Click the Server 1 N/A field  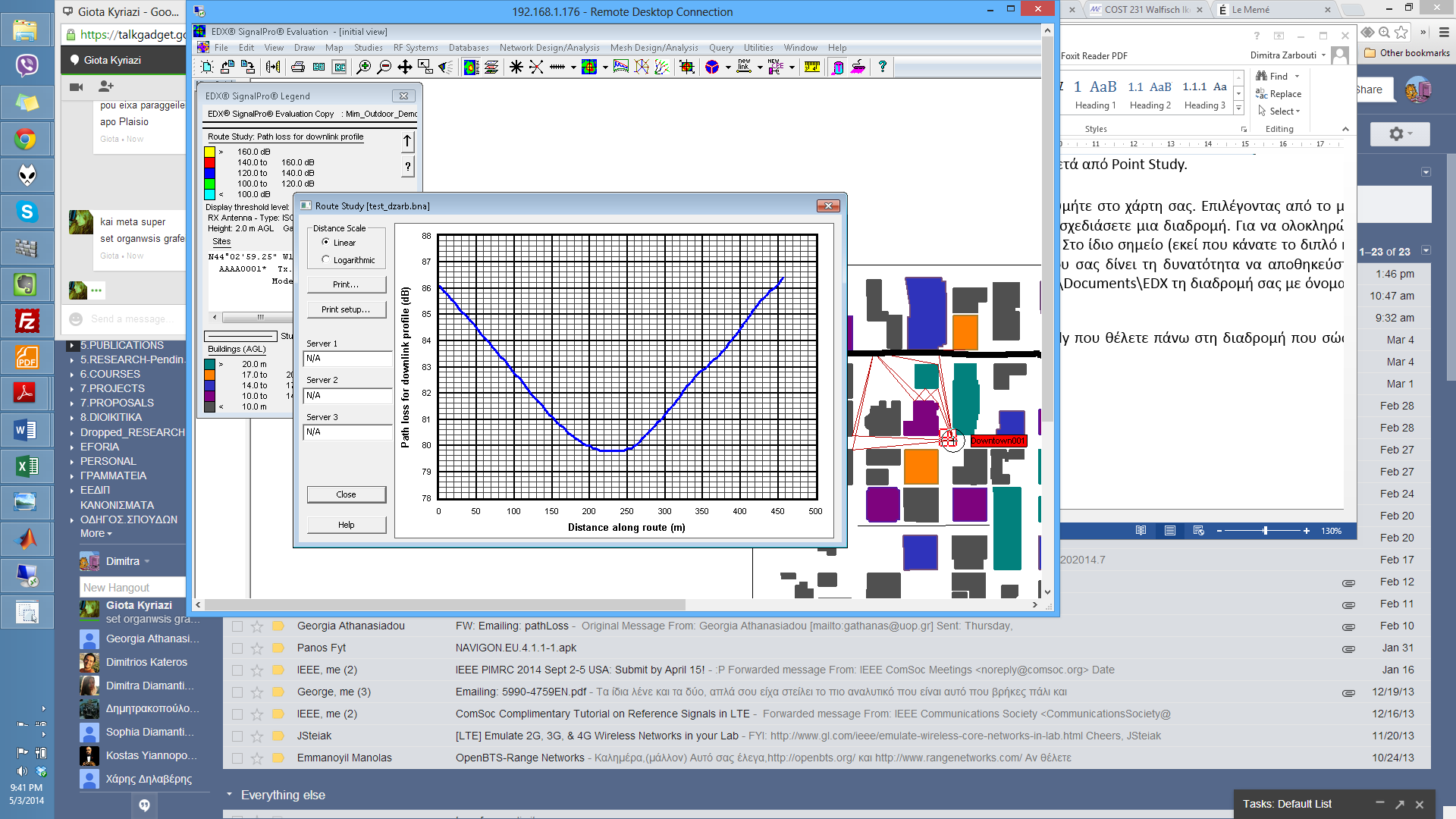[347, 358]
